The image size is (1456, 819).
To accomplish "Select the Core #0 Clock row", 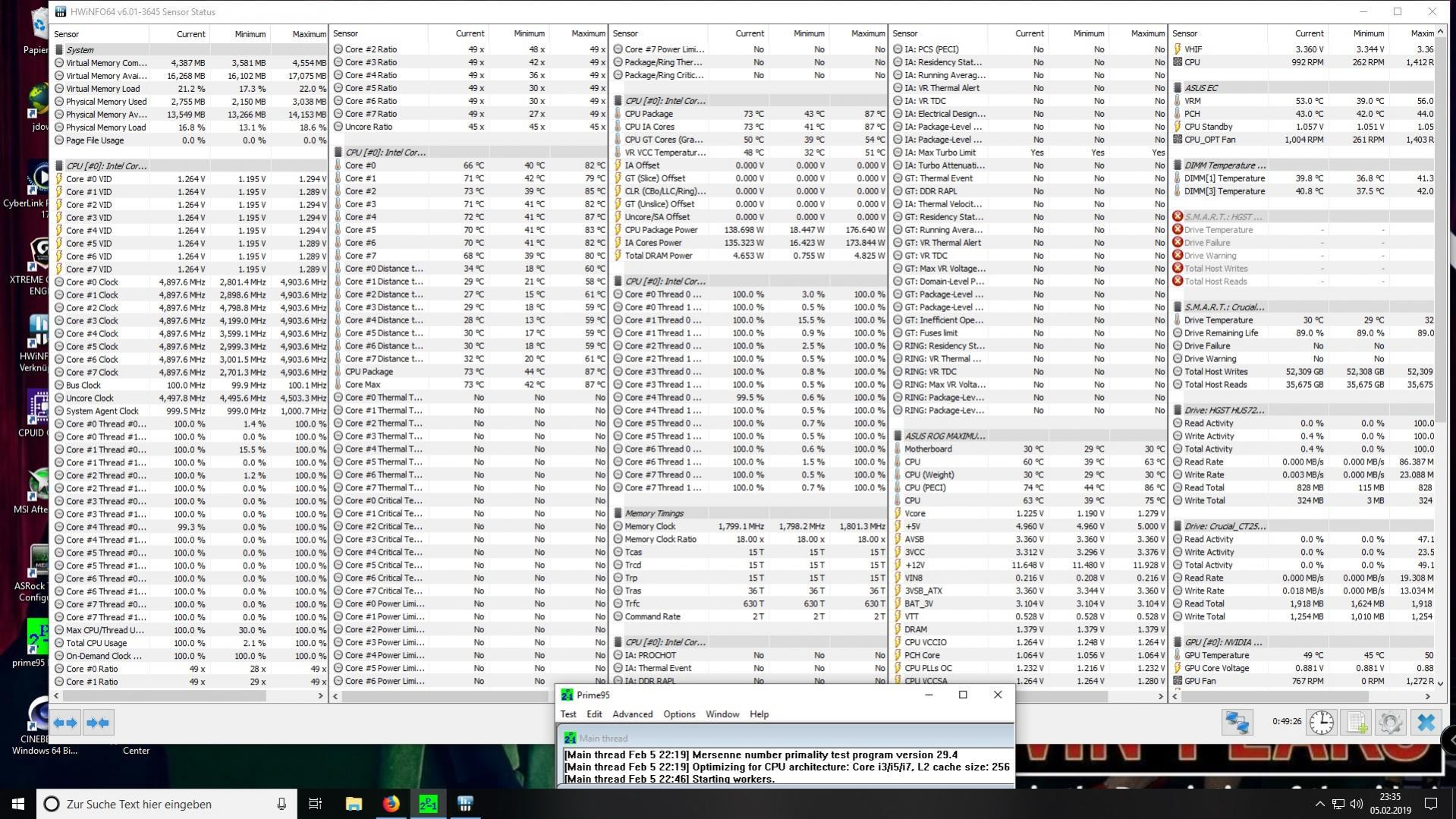I will click(x=190, y=282).
